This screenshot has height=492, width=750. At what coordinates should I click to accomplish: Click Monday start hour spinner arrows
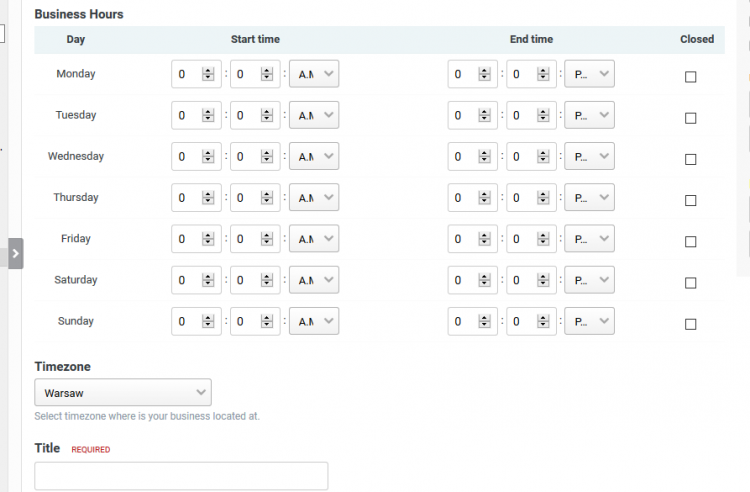point(208,74)
